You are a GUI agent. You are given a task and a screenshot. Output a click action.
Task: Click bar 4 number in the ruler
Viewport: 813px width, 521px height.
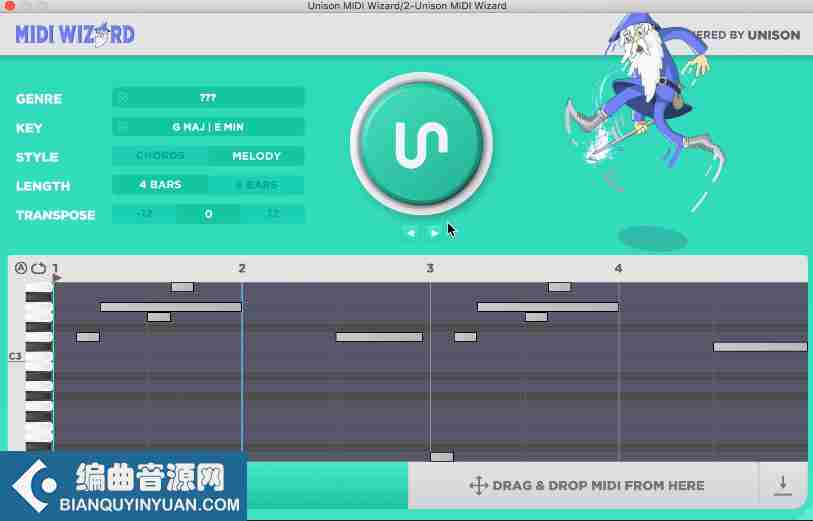tap(618, 268)
